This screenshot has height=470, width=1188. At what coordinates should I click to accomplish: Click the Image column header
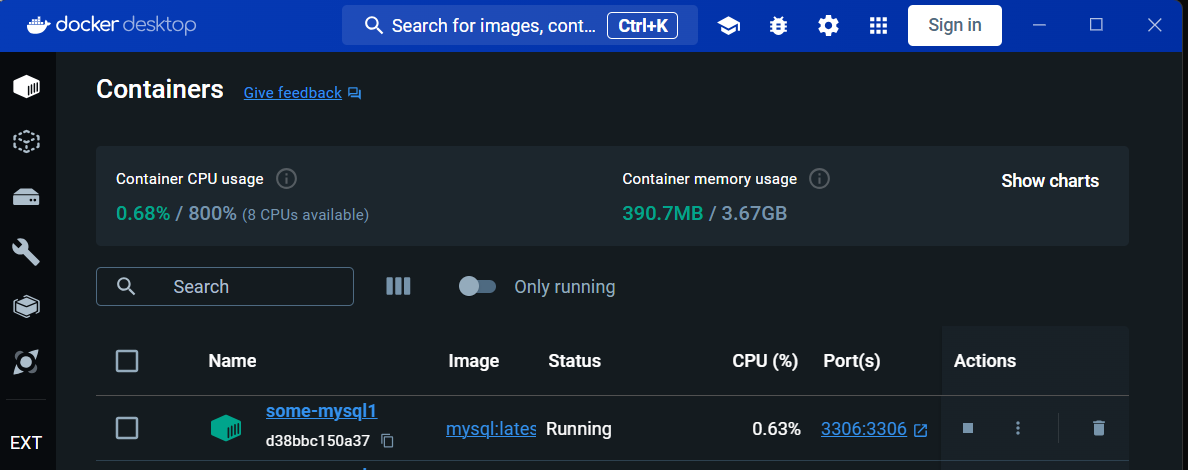(x=474, y=361)
